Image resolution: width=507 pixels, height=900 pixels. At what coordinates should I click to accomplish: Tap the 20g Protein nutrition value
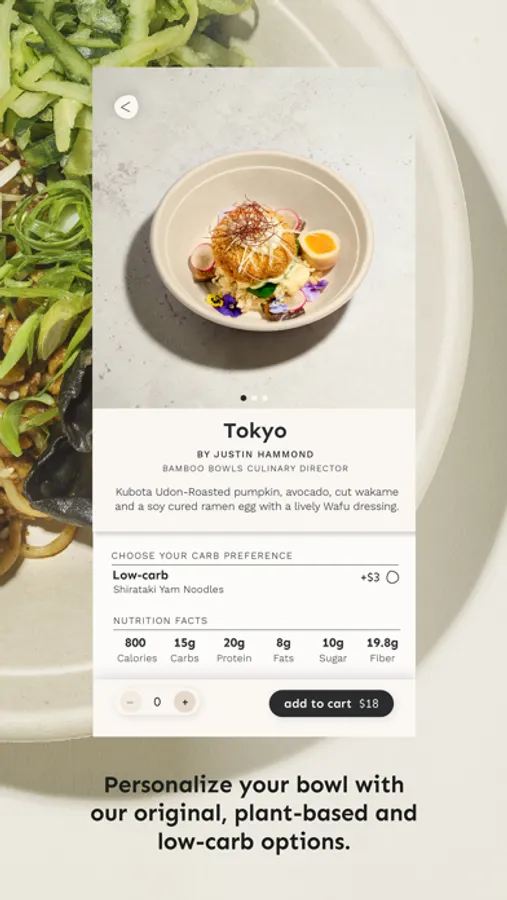tap(234, 650)
